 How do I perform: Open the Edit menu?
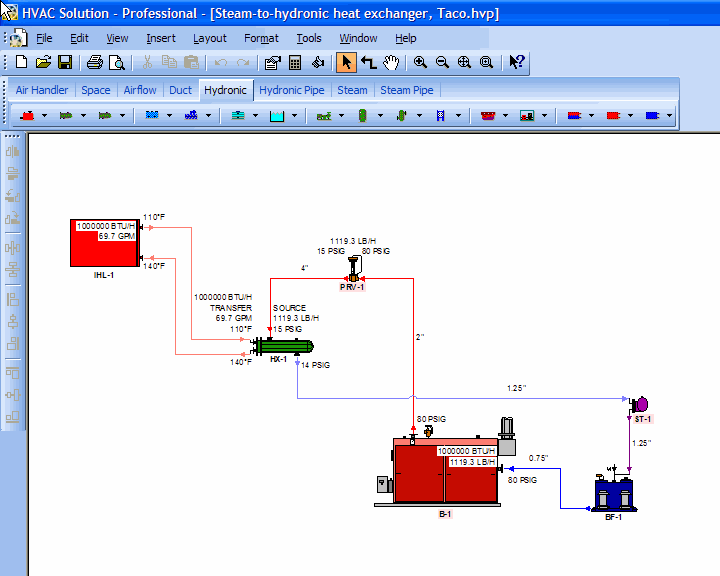pos(79,38)
